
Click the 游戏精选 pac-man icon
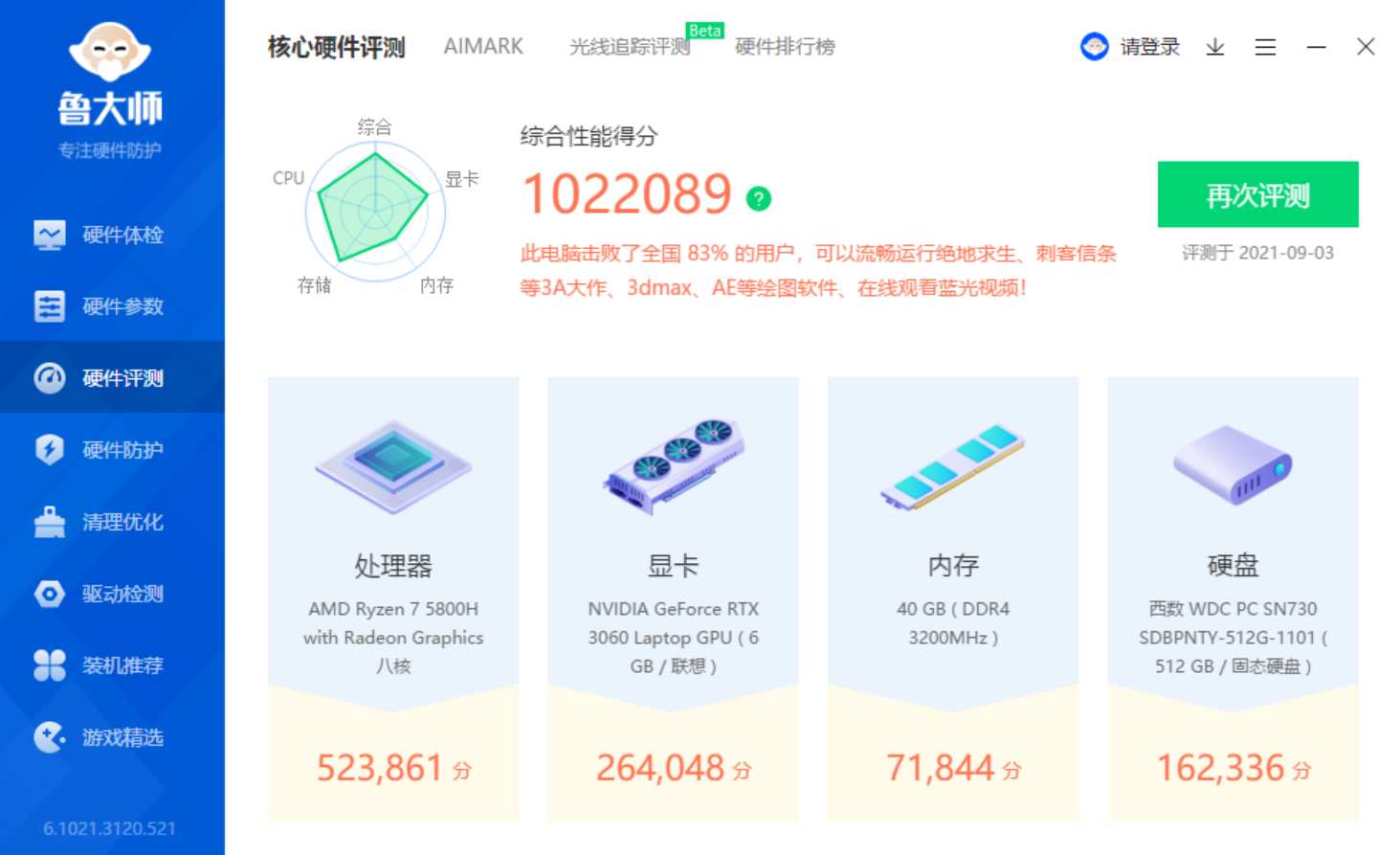click(x=50, y=737)
